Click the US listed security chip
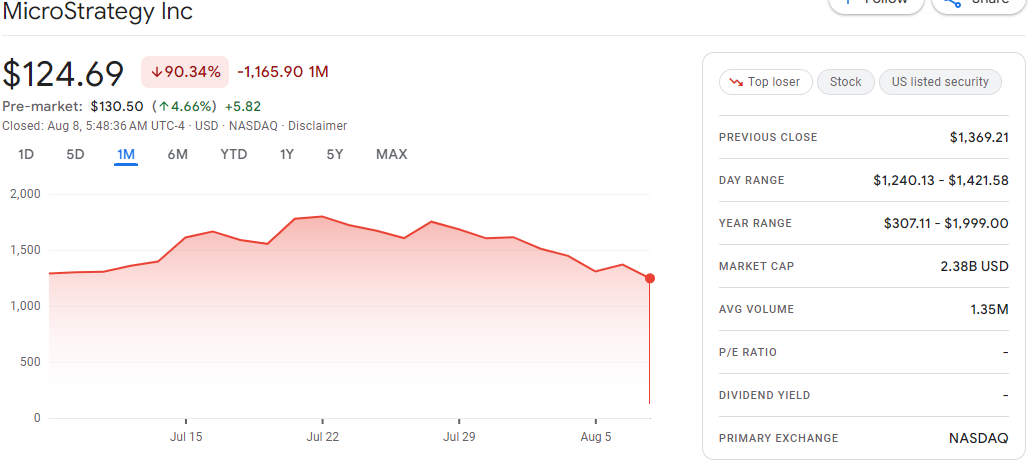The image size is (1028, 462). point(940,82)
